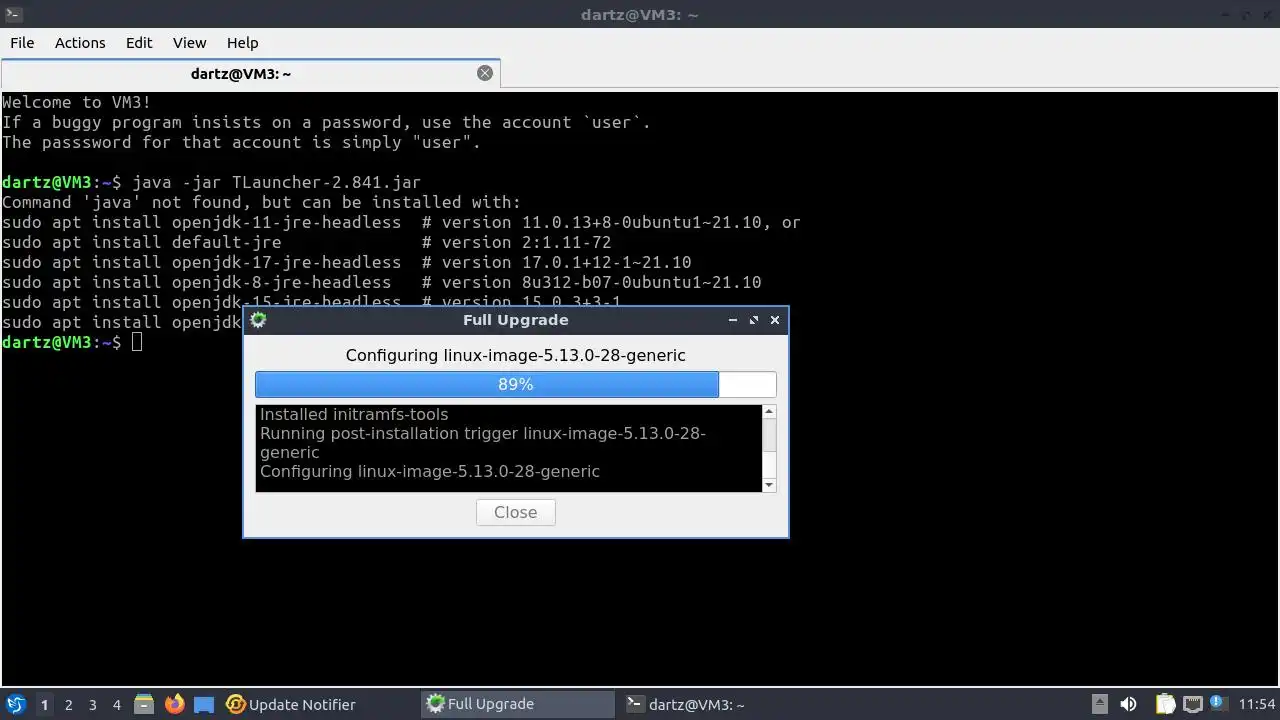Click the 11:54 clock
Screen dimensions: 1280x720
1257,704
